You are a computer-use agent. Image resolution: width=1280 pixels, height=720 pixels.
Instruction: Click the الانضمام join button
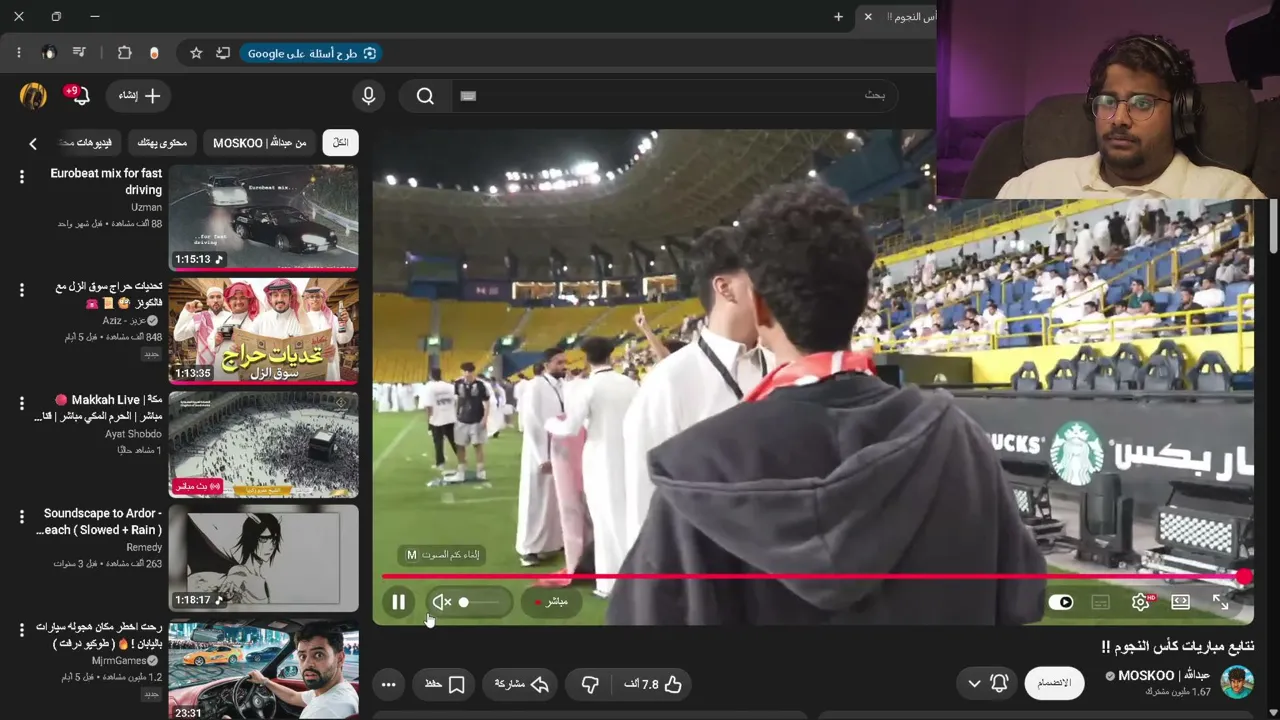(1054, 683)
